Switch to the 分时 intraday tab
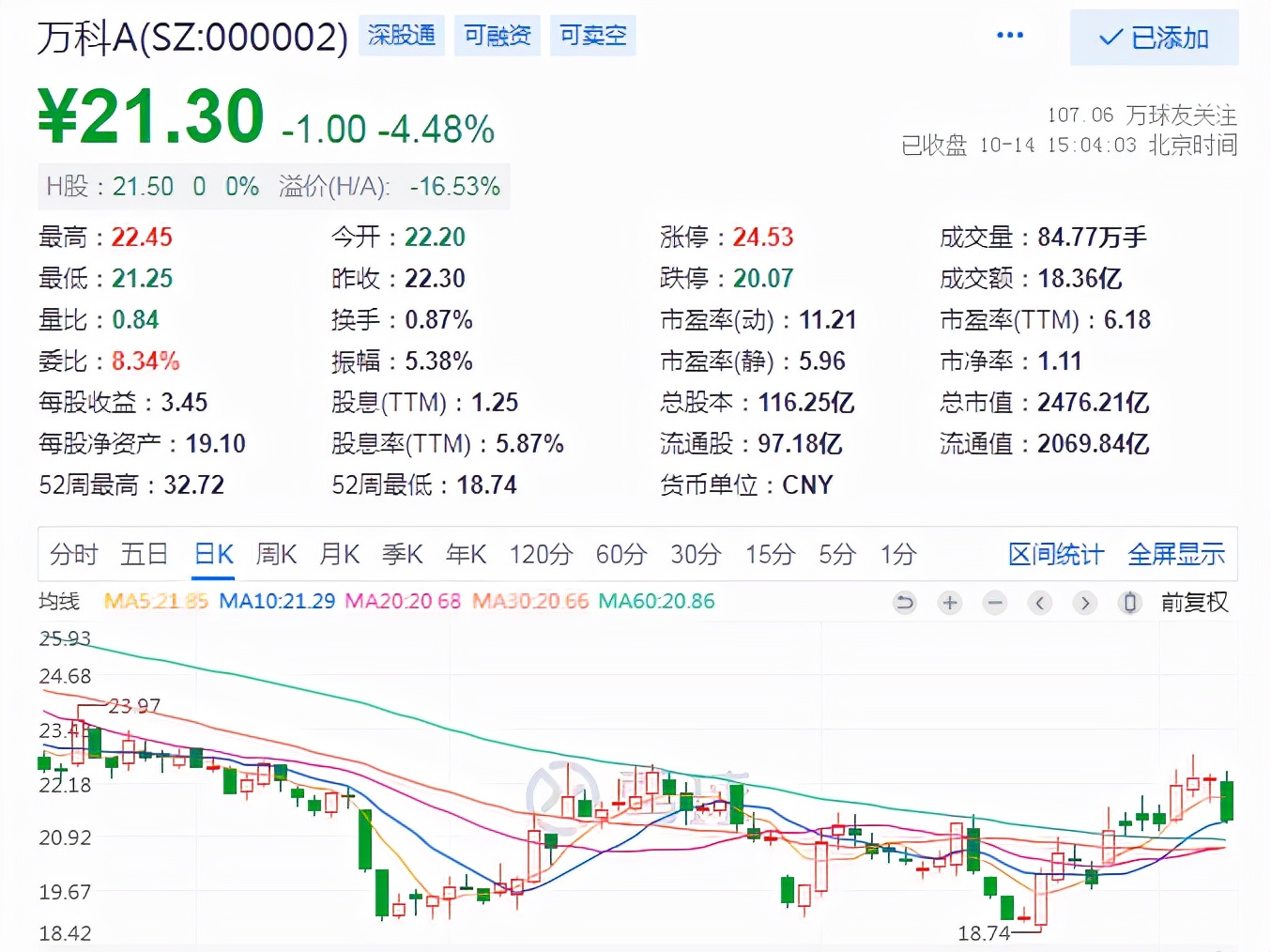1271x952 pixels. pyautogui.click(x=72, y=554)
